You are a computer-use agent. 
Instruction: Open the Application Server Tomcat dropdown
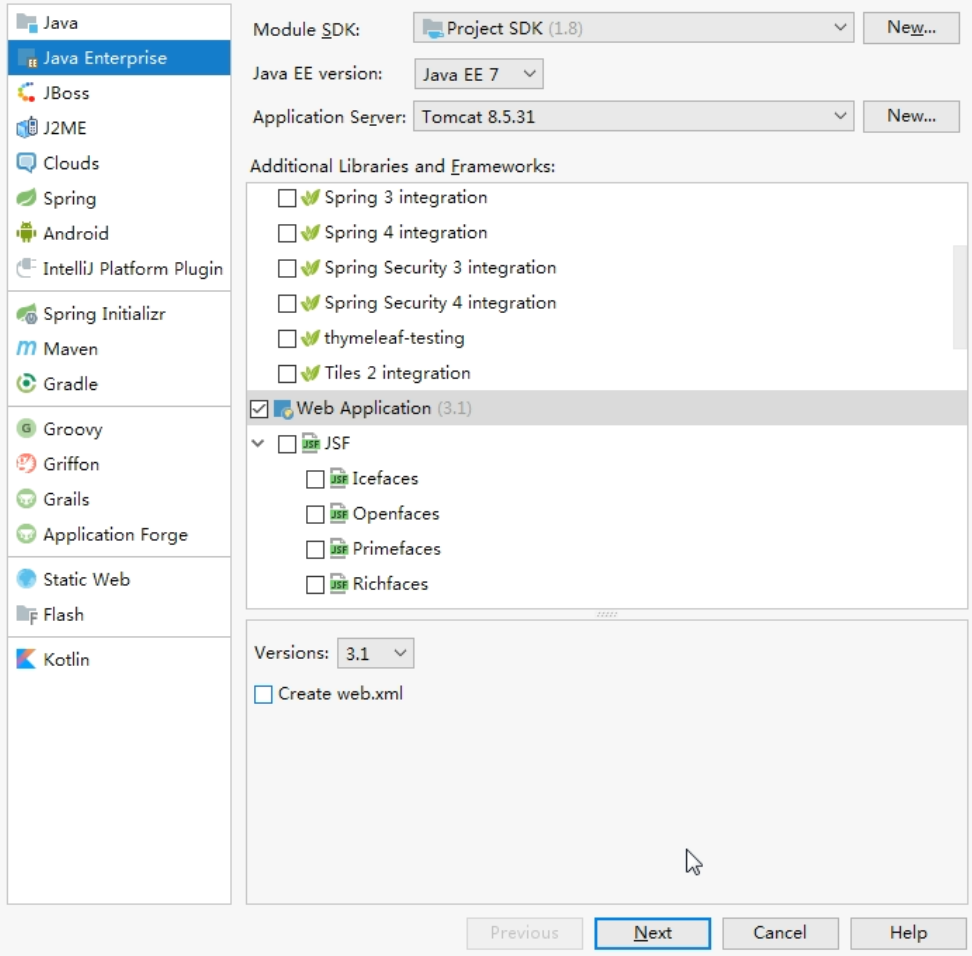coord(634,117)
